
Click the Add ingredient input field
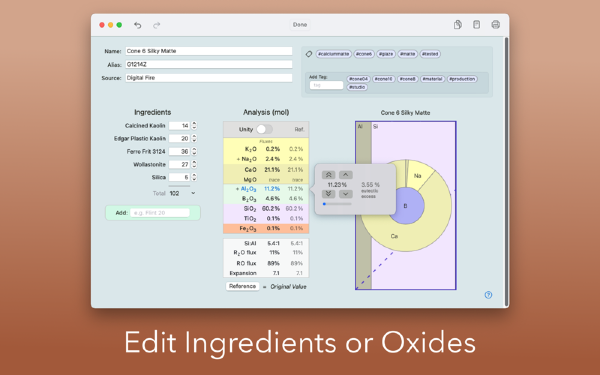pyautogui.click(x=160, y=213)
